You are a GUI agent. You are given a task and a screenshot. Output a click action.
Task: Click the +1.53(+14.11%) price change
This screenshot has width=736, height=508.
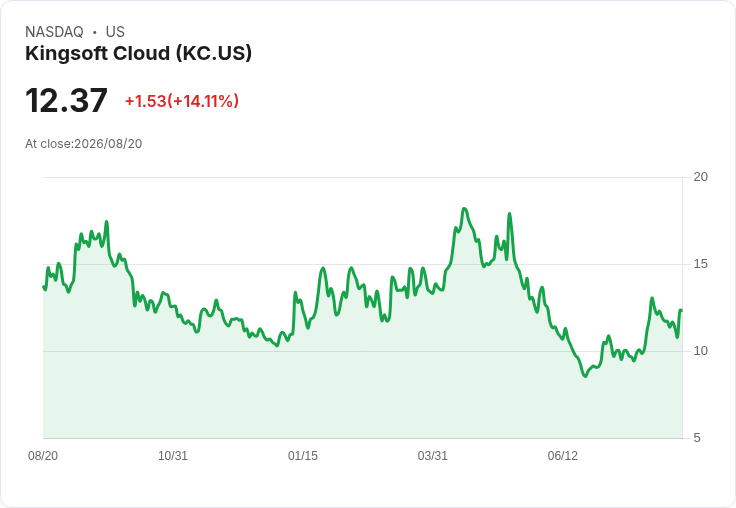[182, 101]
